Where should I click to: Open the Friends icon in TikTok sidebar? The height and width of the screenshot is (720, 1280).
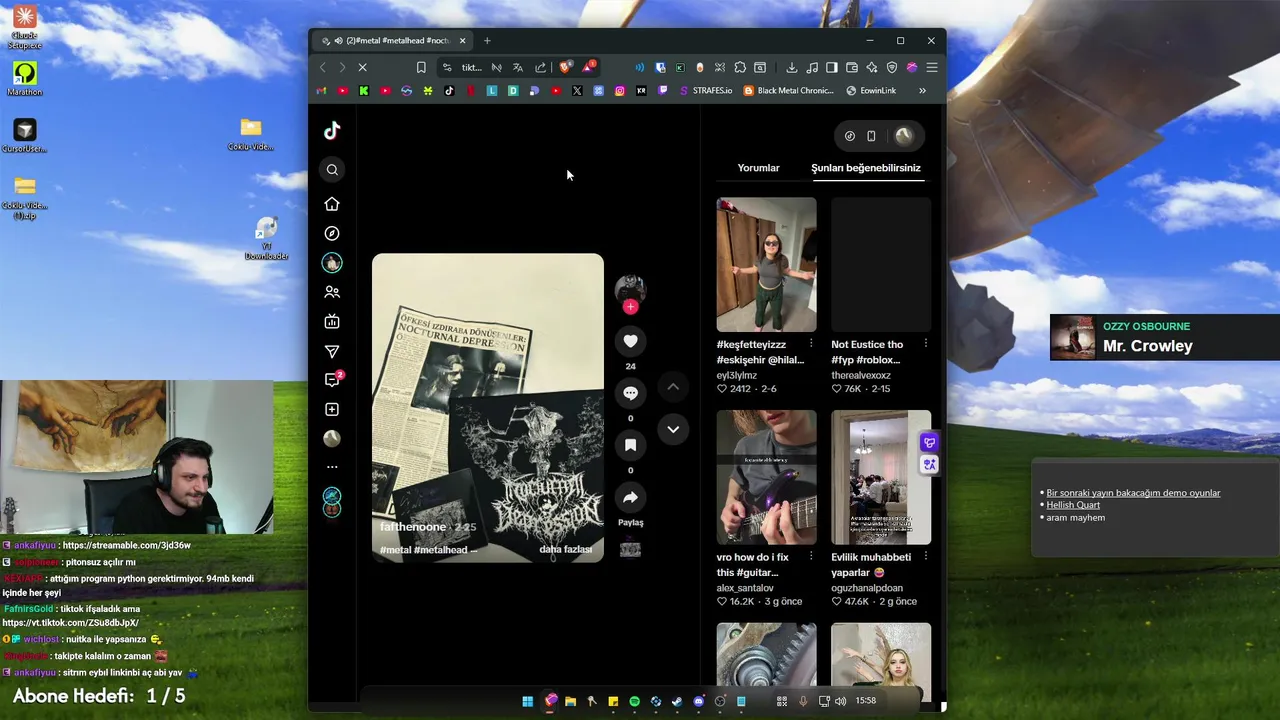tap(332, 292)
